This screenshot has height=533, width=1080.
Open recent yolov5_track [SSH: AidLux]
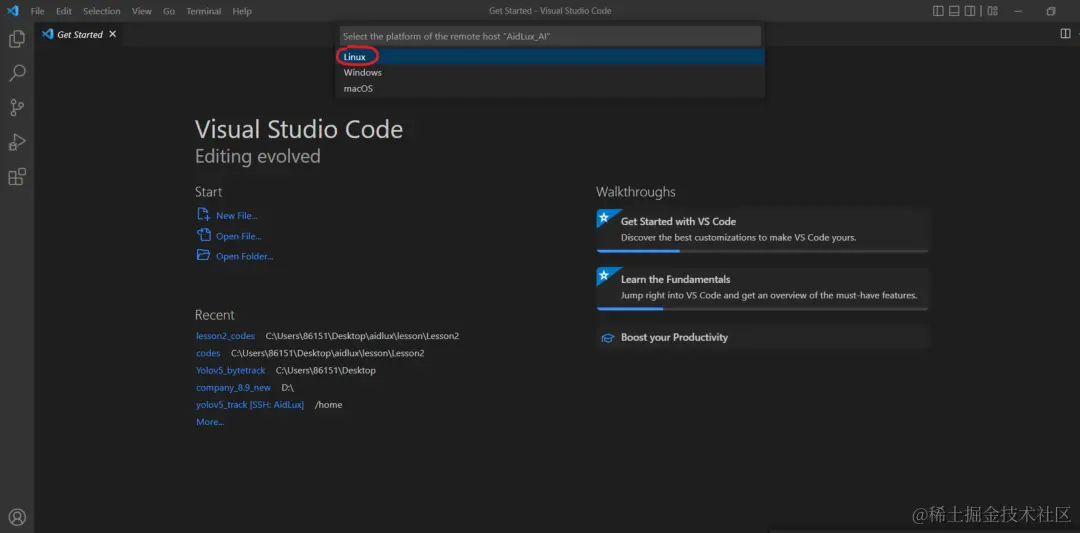[250, 405]
